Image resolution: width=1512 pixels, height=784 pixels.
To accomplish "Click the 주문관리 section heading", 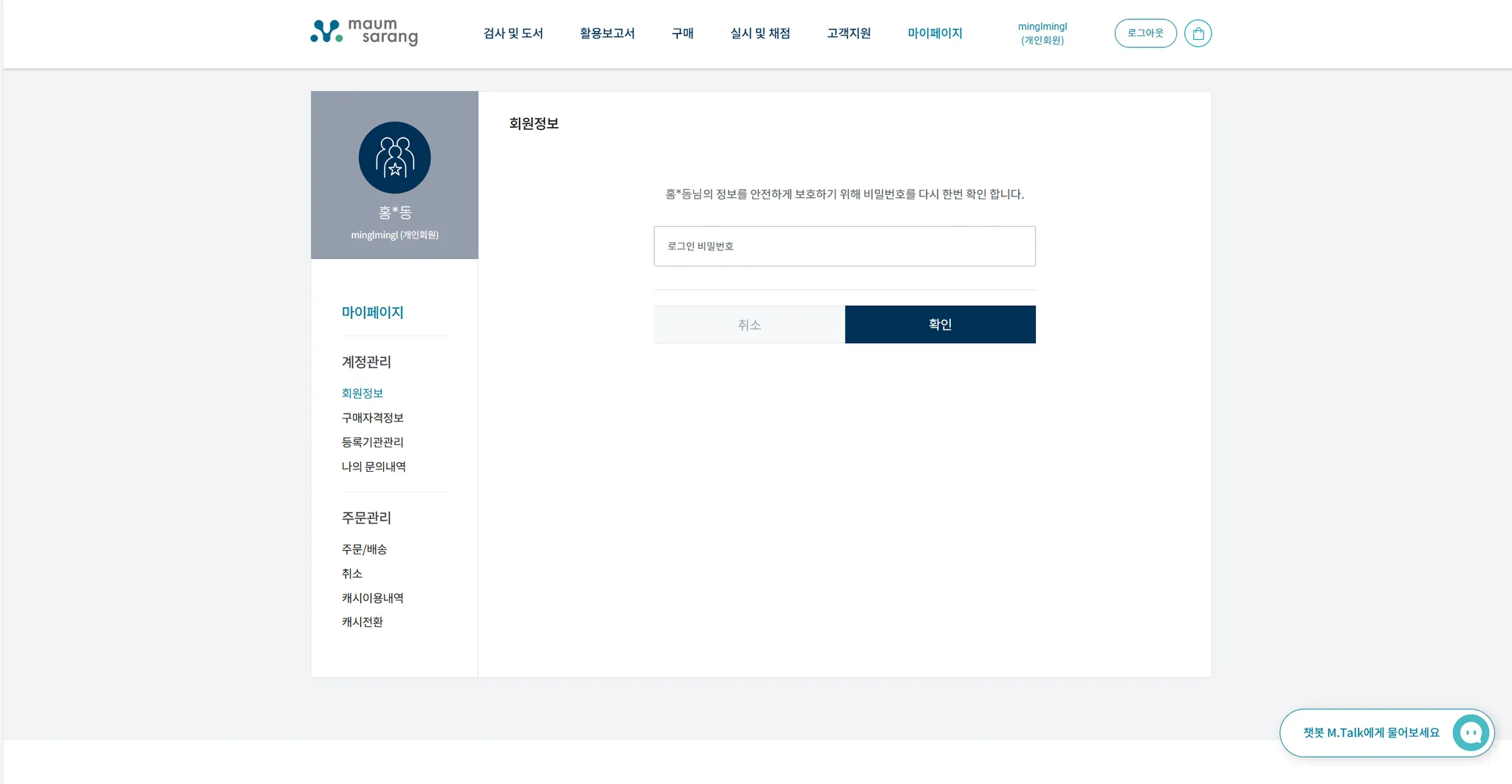I will tap(367, 517).
